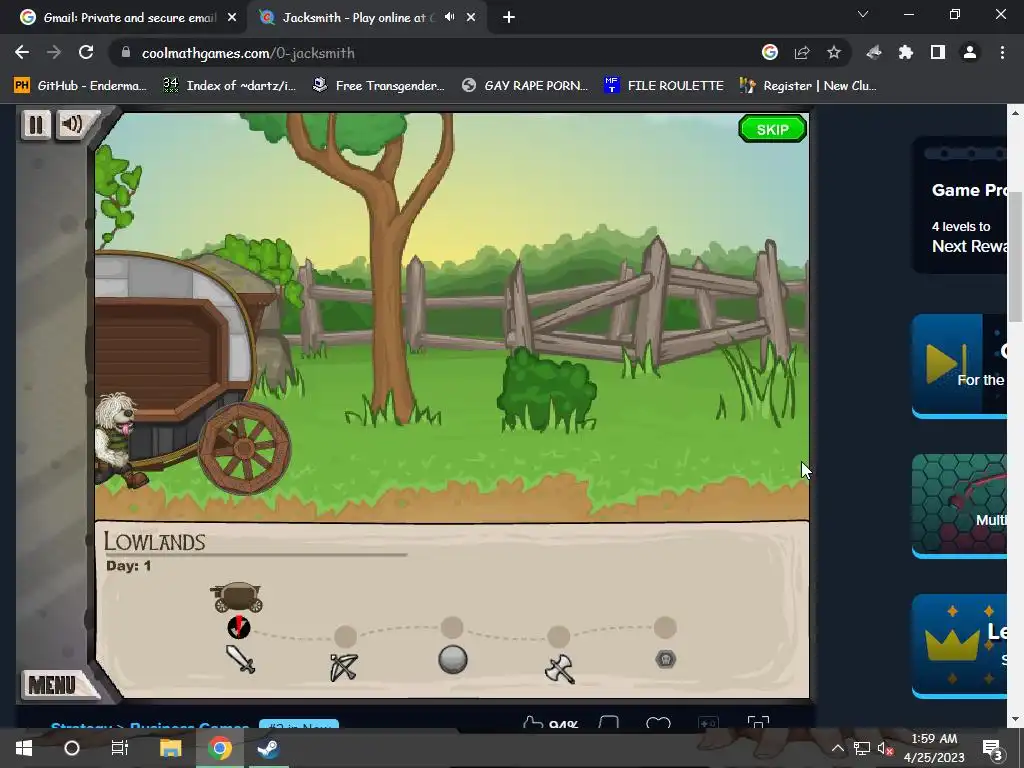Viewport: 1024px width, 768px height.
Task: Switch to the Gmail tab
Action: (x=129, y=18)
